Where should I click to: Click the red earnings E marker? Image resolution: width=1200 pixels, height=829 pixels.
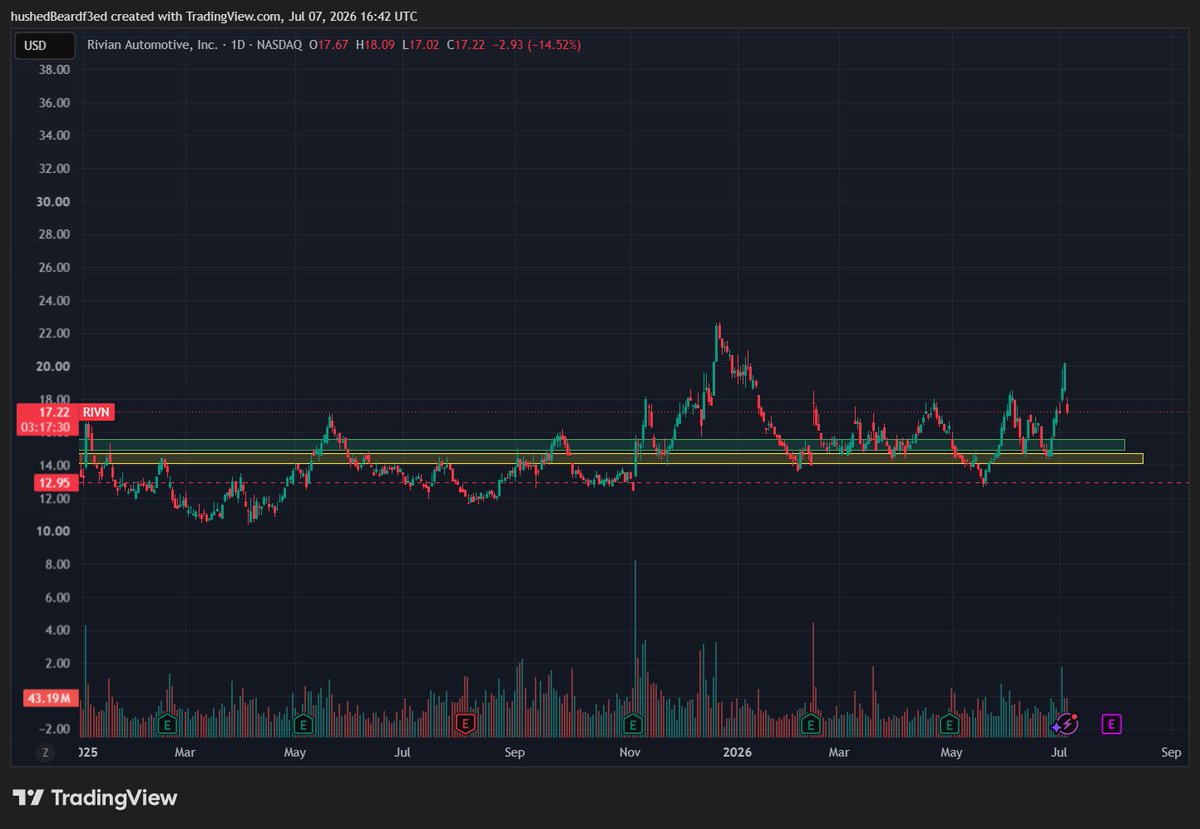464,723
